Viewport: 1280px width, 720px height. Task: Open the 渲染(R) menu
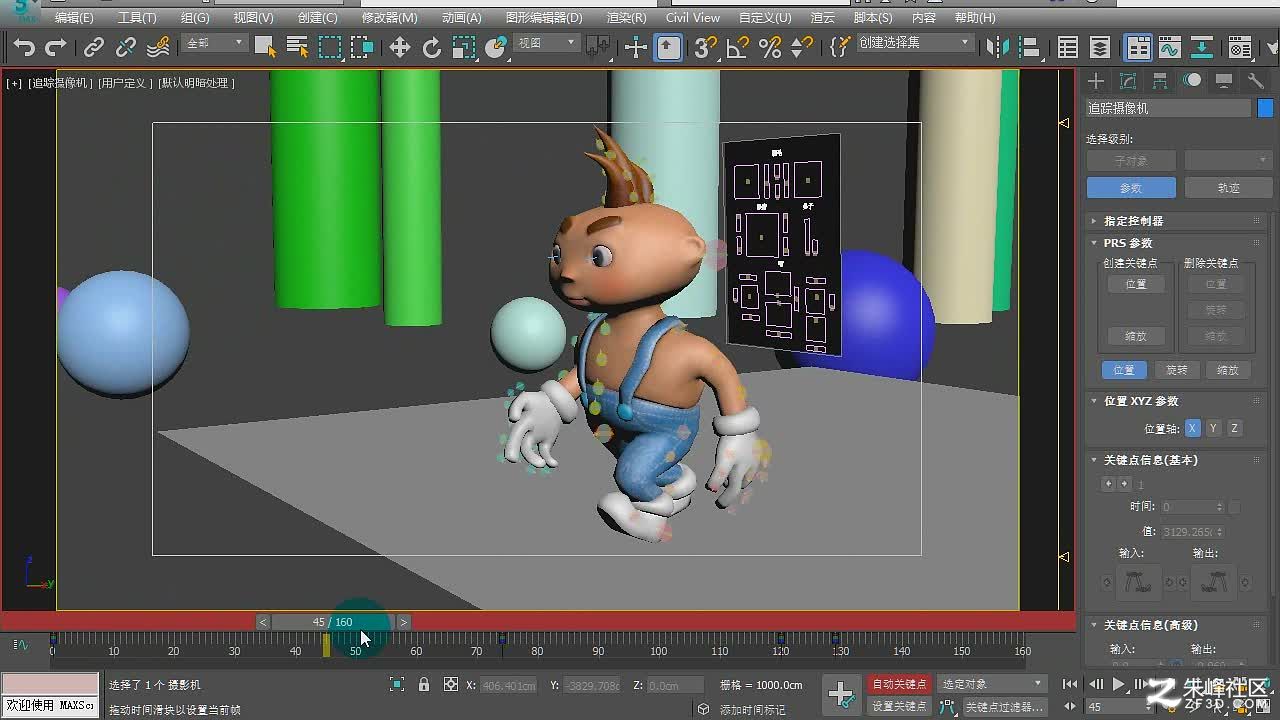[x=626, y=17]
